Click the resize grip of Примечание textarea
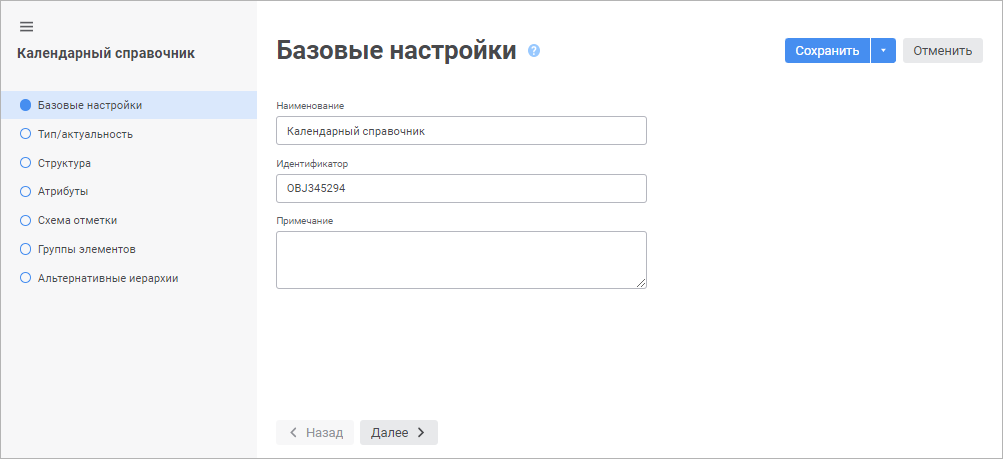 [641, 283]
